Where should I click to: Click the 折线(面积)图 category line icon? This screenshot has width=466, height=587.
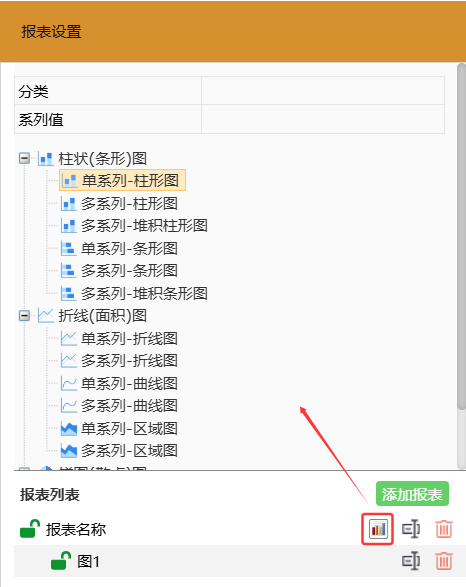pos(46,316)
